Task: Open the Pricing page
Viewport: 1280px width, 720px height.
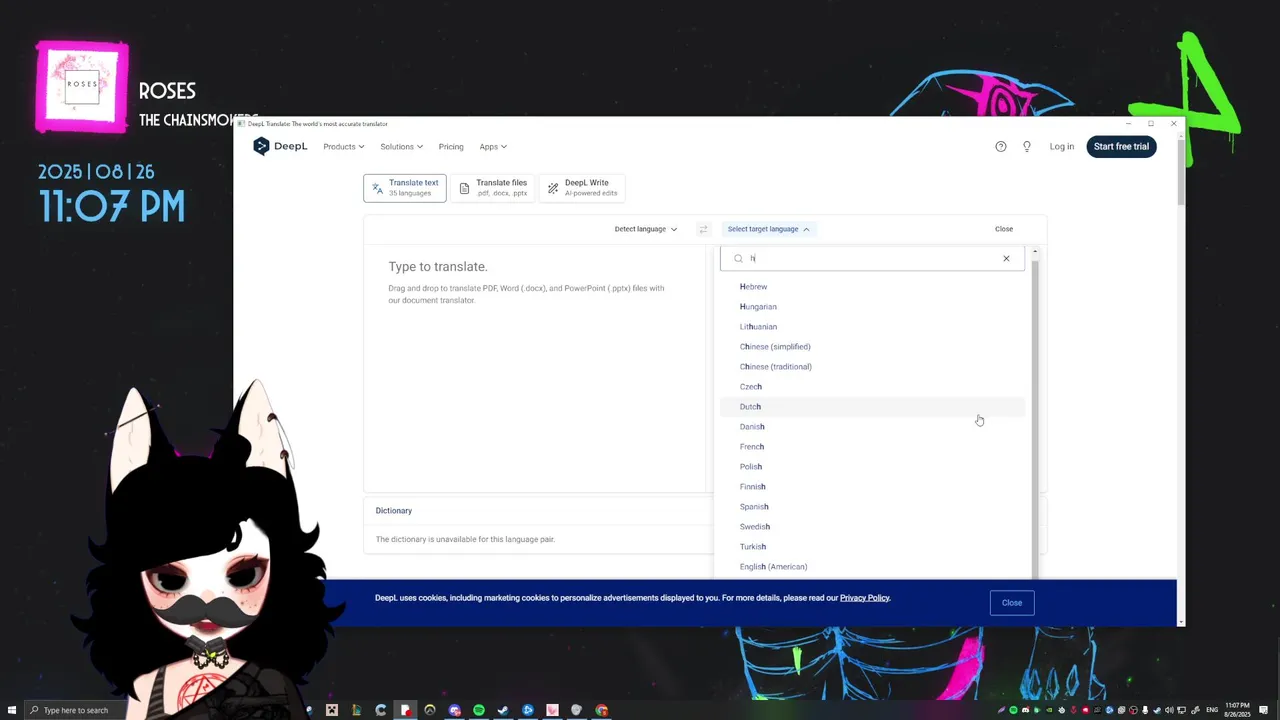Action: click(x=451, y=147)
